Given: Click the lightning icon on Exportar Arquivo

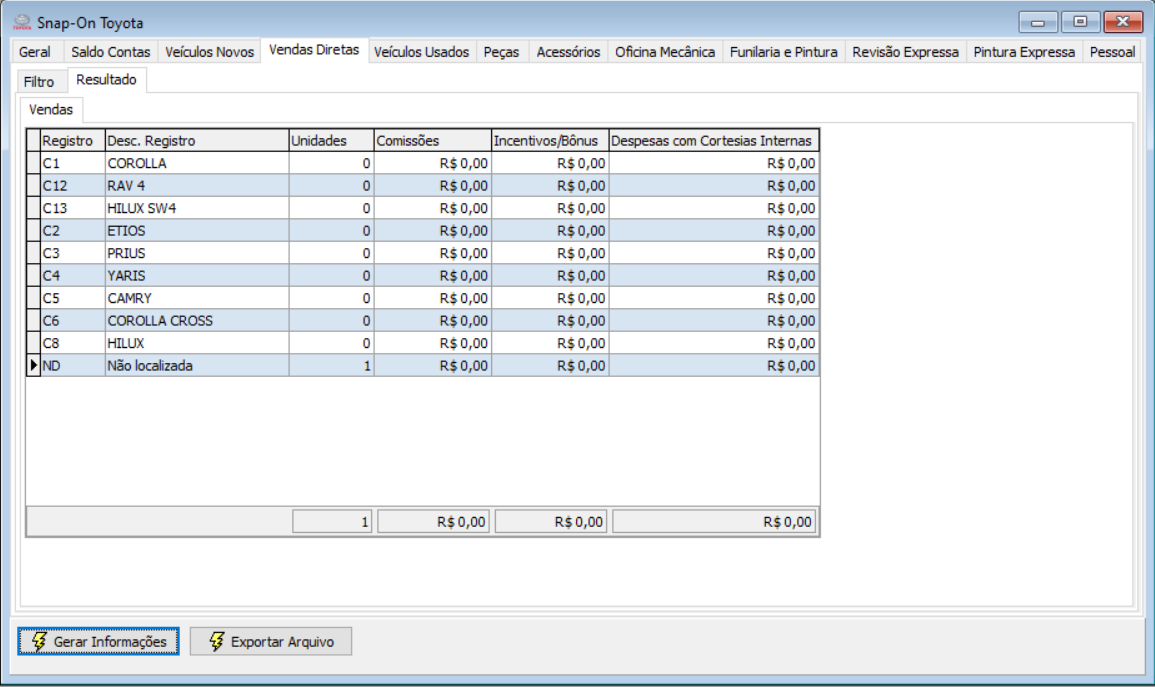Looking at the screenshot, I should tap(216, 641).
